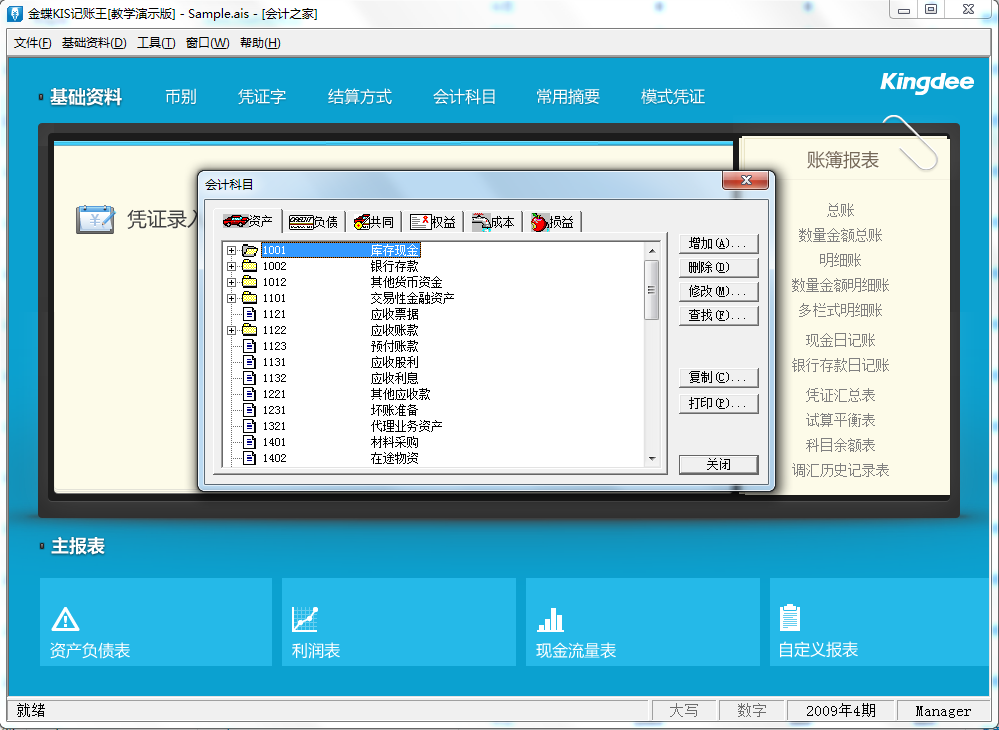The width and height of the screenshot is (999, 730).
Task: Click the document icon of 1231 坏账准备
Action: pyautogui.click(x=250, y=410)
